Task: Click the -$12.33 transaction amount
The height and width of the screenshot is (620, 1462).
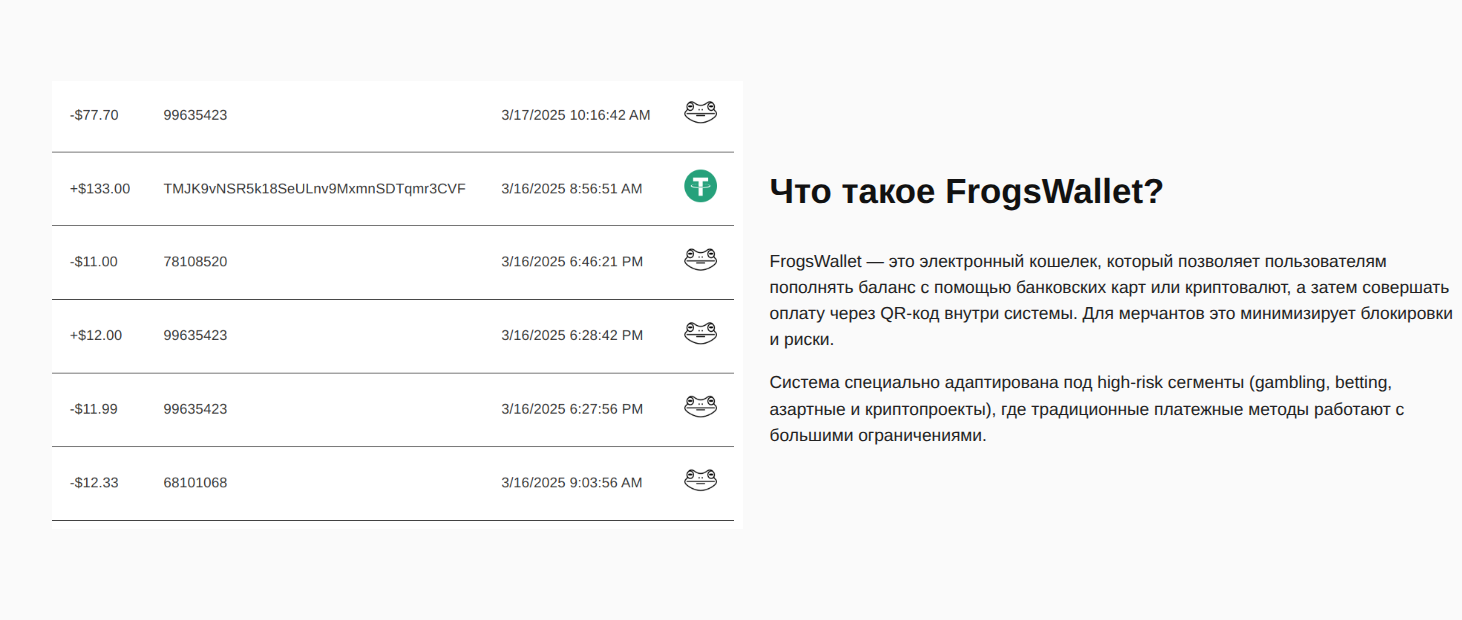Action: [x=94, y=483]
